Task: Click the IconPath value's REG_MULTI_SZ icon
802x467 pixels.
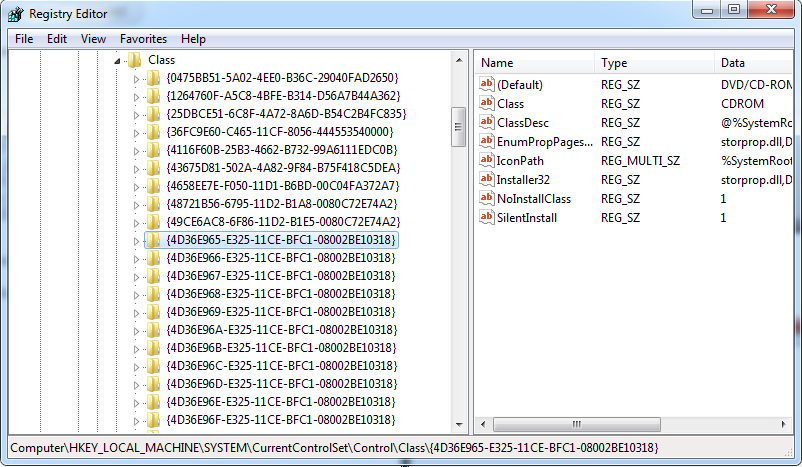Action: pyautogui.click(x=487, y=161)
